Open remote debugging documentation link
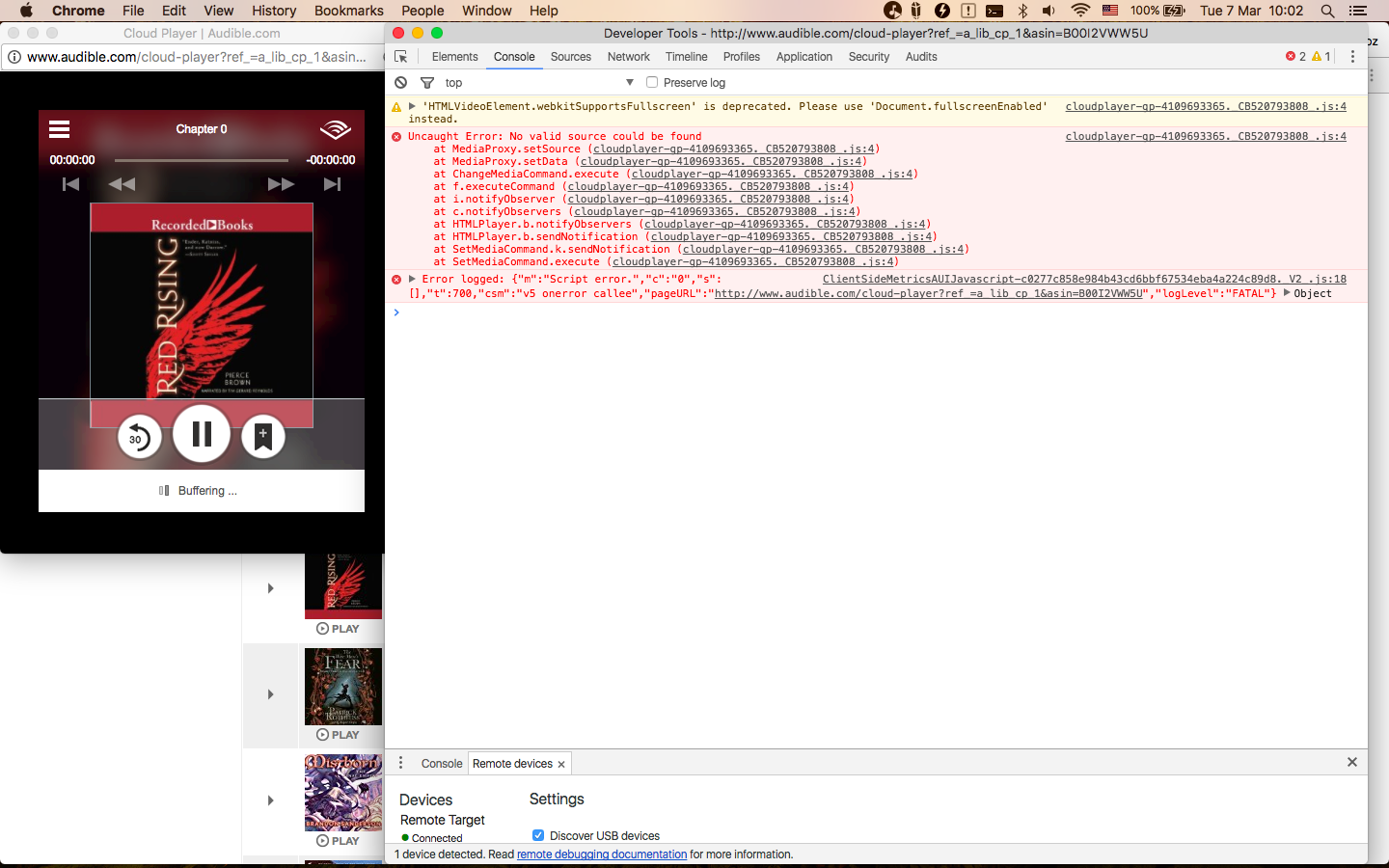The height and width of the screenshot is (868, 1389). tap(602, 854)
